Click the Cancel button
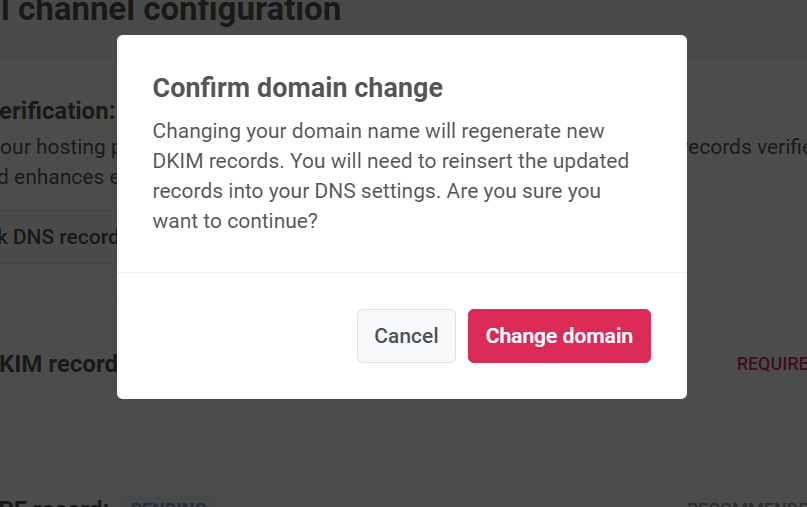807x507 pixels. pyautogui.click(x=406, y=336)
